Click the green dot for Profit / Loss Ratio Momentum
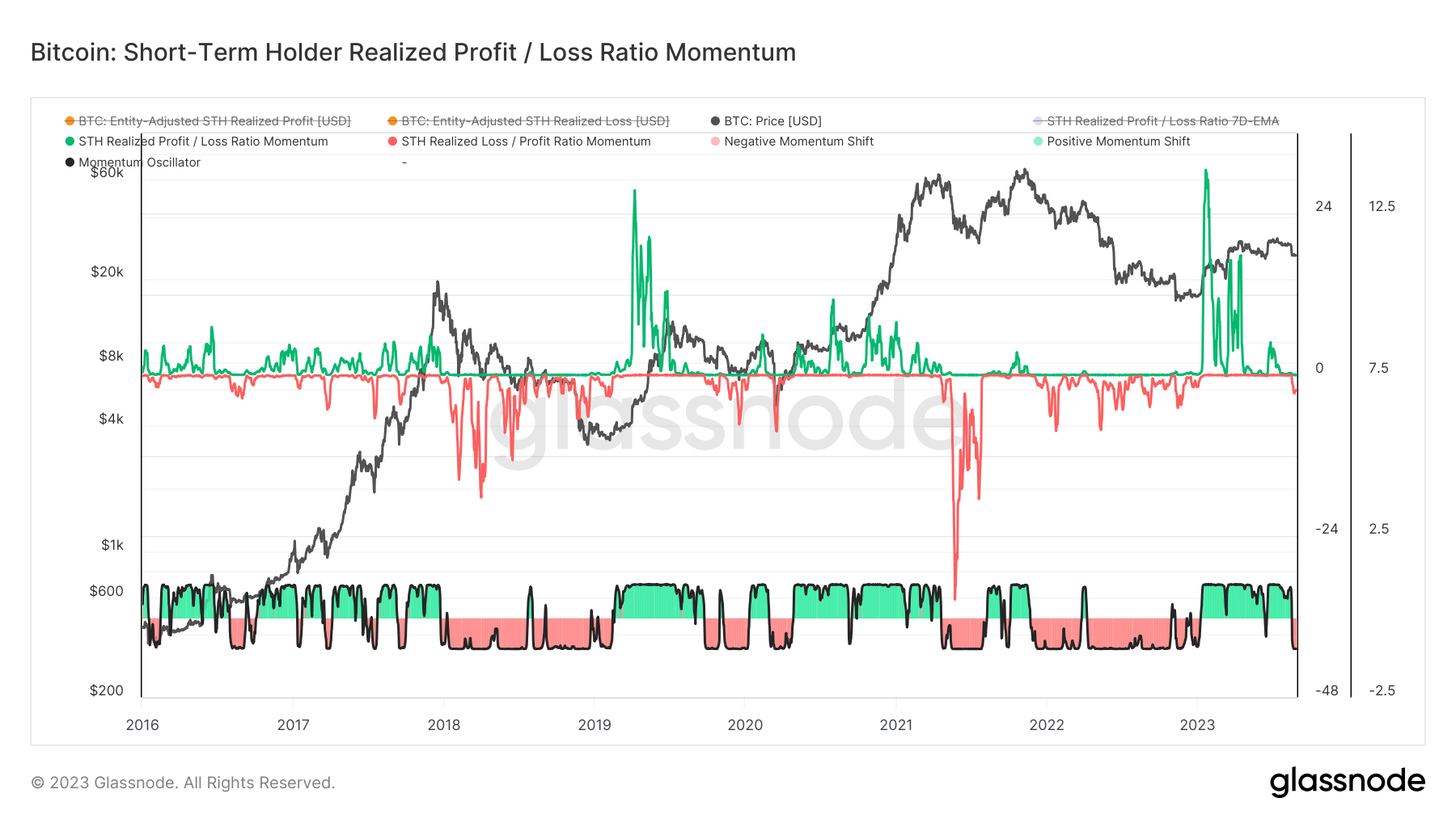 point(70,141)
